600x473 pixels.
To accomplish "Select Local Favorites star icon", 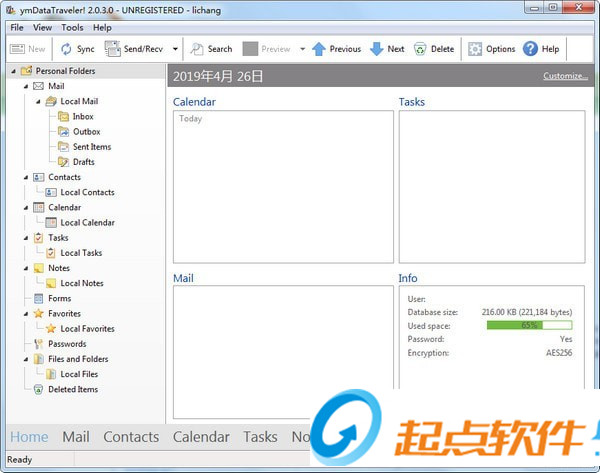I will [x=51, y=328].
